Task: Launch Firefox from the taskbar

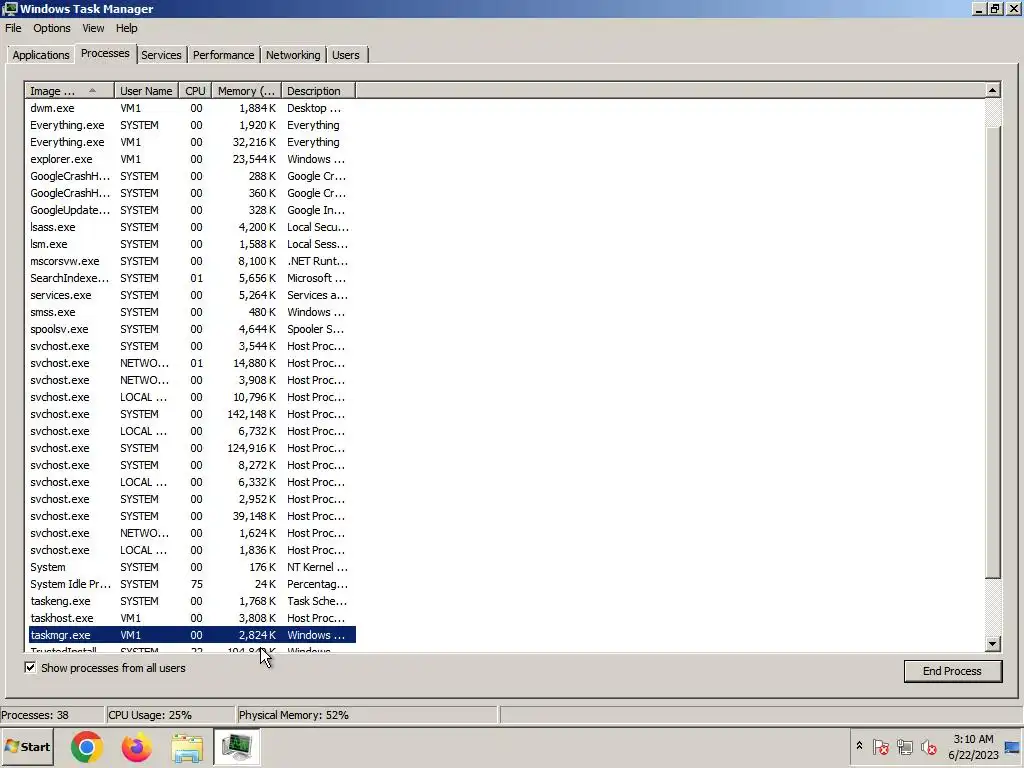Action: 136,747
